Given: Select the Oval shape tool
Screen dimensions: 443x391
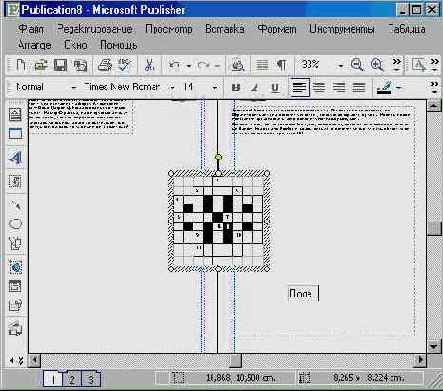Looking at the screenshot, I should tap(16, 224).
